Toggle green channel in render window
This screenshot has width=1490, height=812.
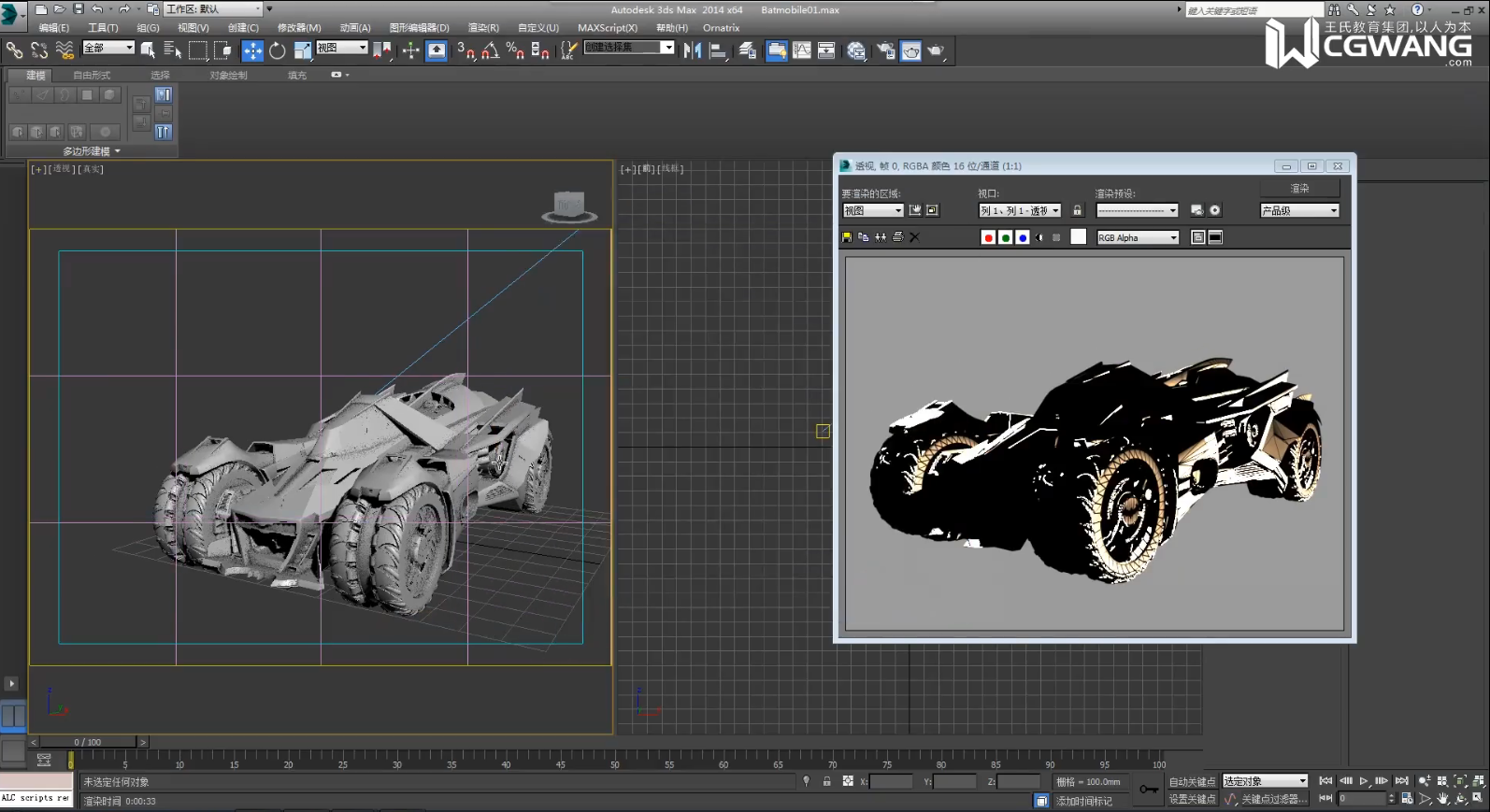coord(1006,237)
